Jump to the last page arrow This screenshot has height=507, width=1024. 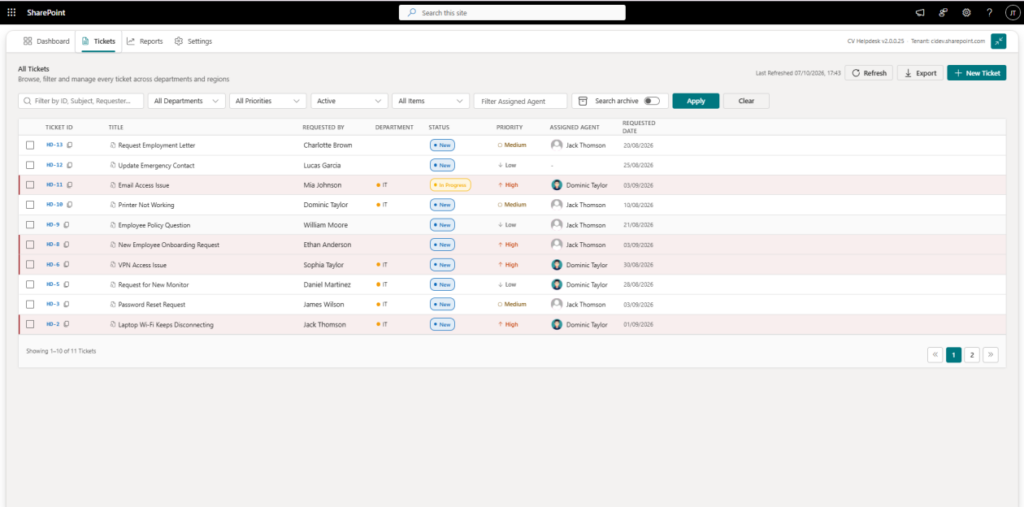(991, 355)
